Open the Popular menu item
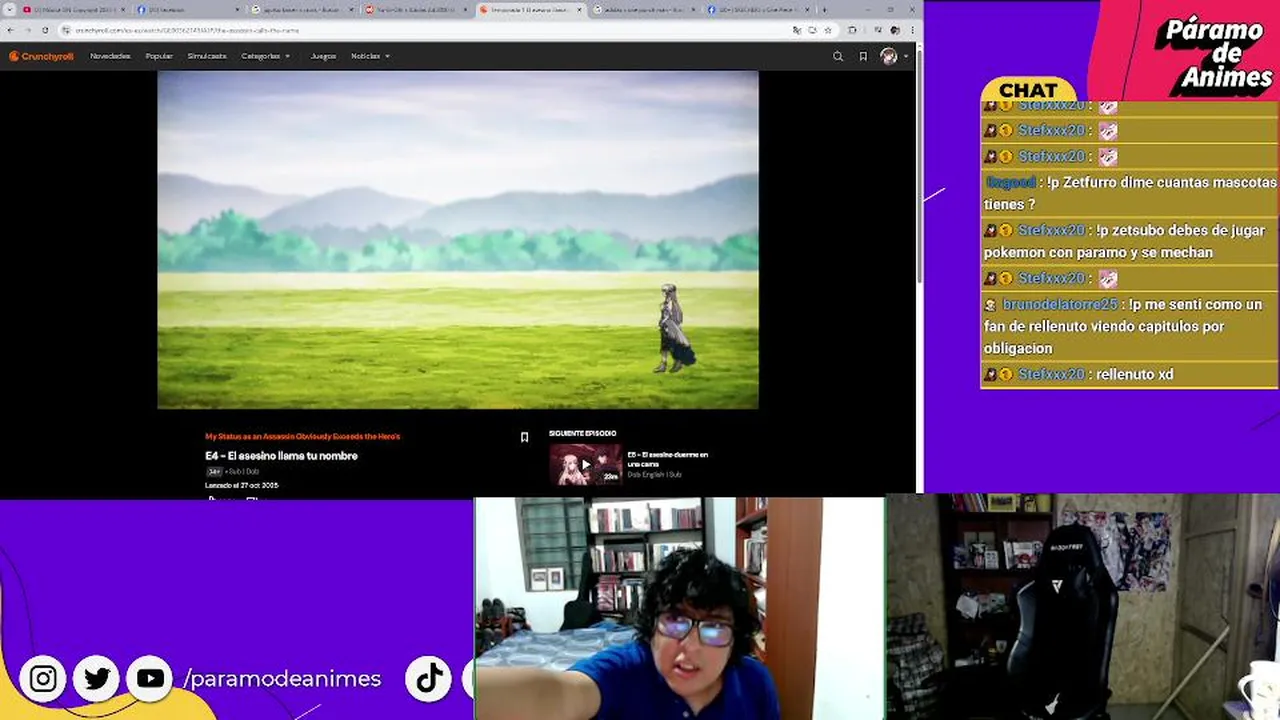1280x720 pixels. click(x=159, y=56)
